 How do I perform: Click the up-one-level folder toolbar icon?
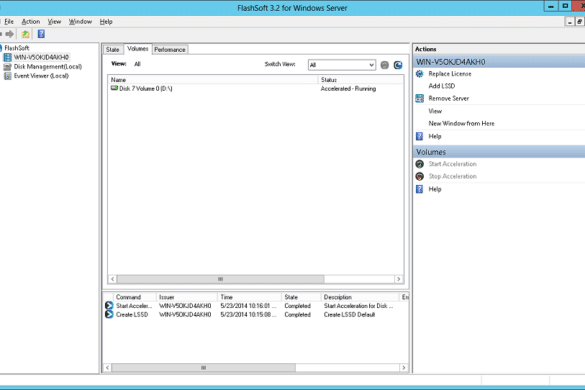pos(25,34)
